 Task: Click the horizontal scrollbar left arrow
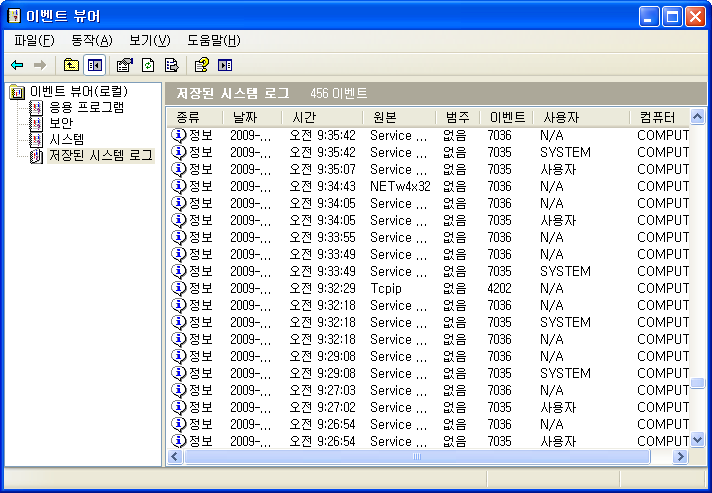175,456
